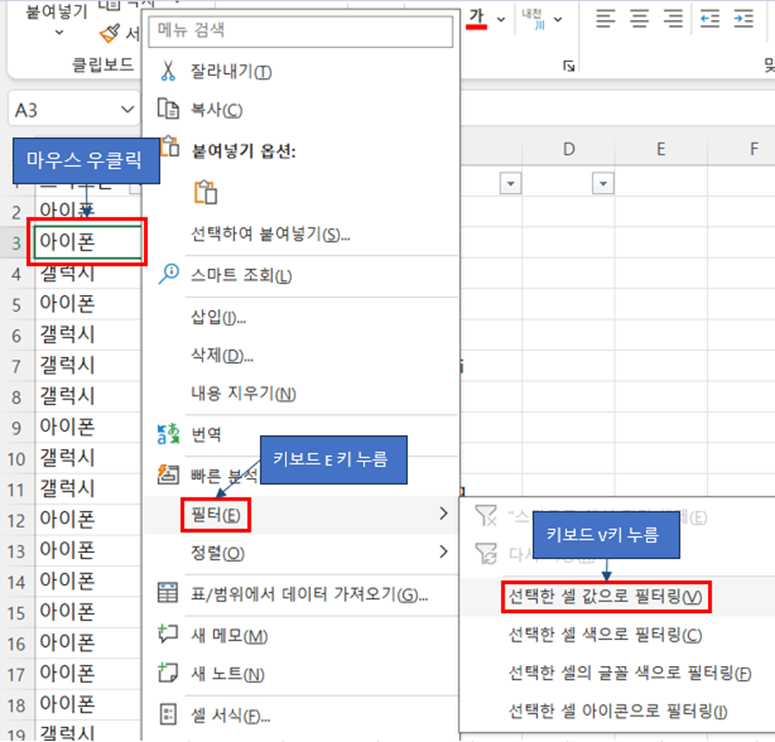Click the paste clipboard icon under Paste Options
Image resolution: width=775 pixels, height=742 pixels.
coord(205,192)
